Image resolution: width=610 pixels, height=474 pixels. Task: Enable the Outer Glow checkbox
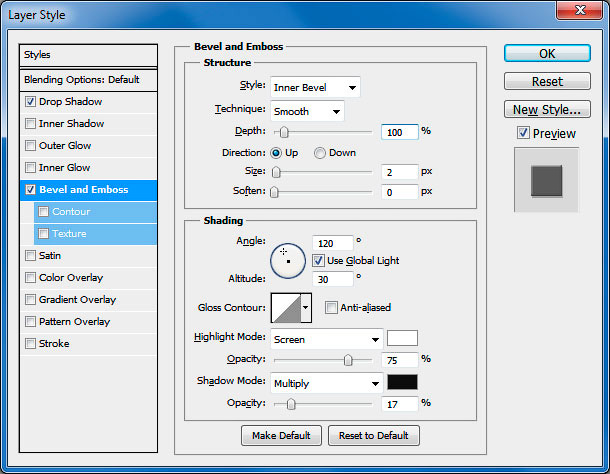(x=30, y=146)
